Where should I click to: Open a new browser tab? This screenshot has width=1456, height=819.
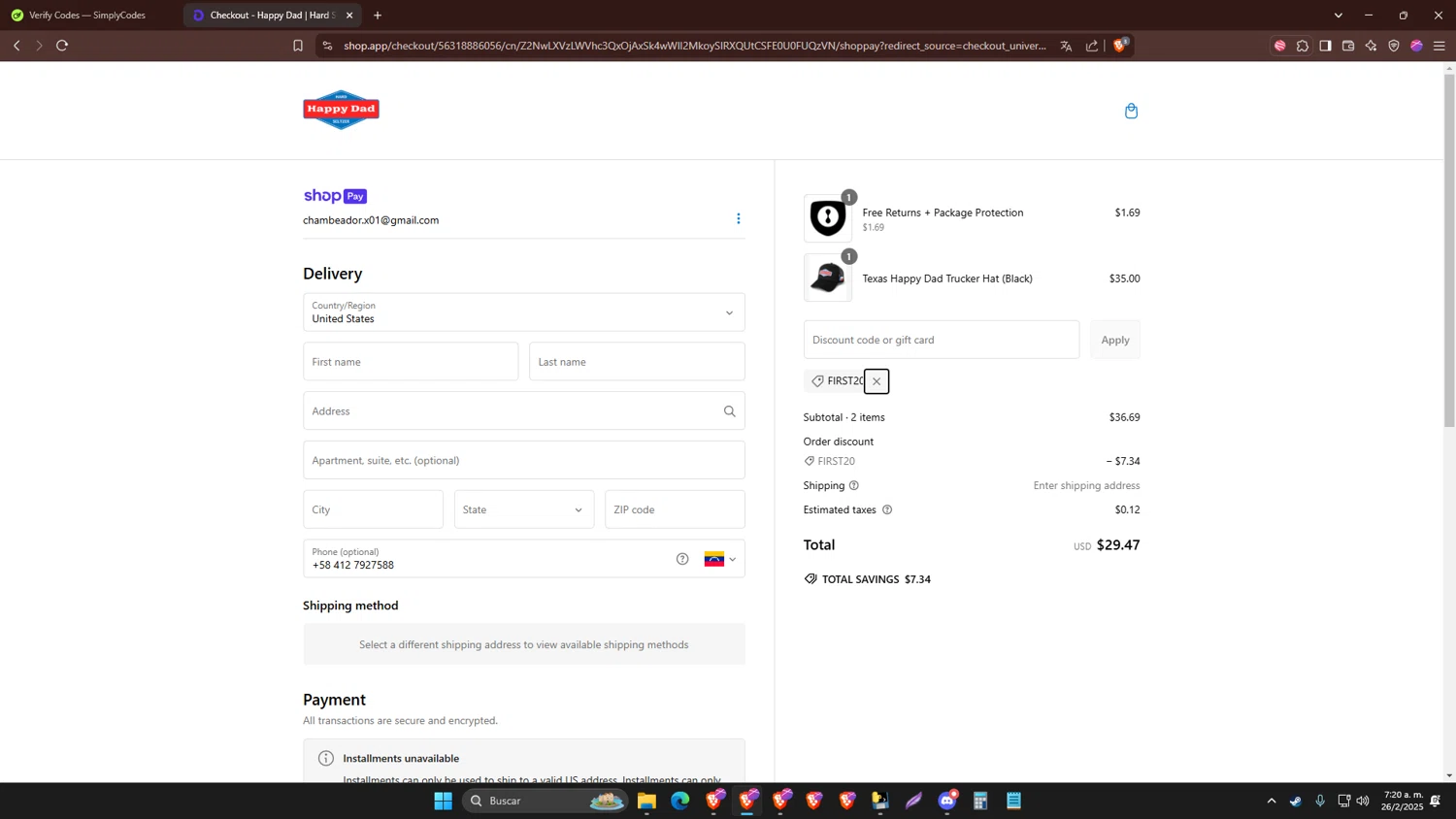click(x=378, y=16)
